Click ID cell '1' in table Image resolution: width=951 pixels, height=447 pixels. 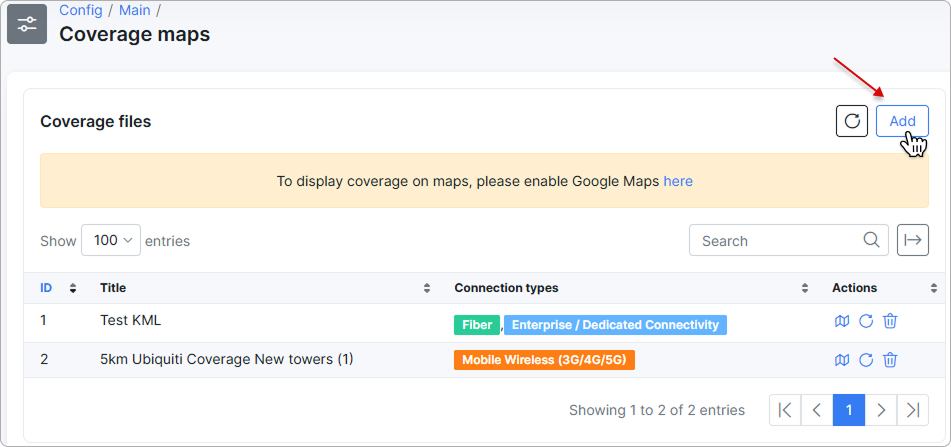(43, 320)
